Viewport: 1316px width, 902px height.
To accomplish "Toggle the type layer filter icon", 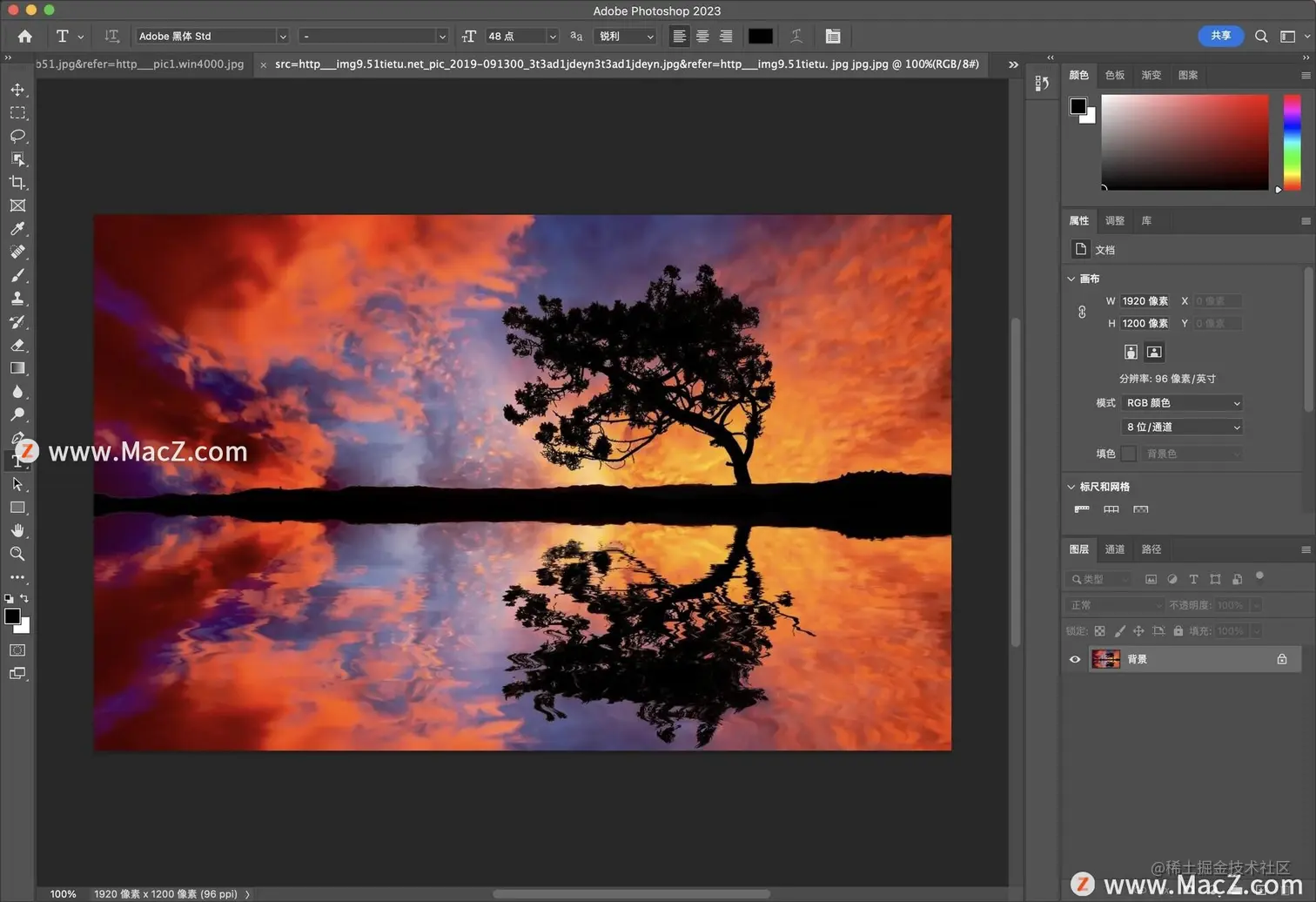I will 1193,579.
